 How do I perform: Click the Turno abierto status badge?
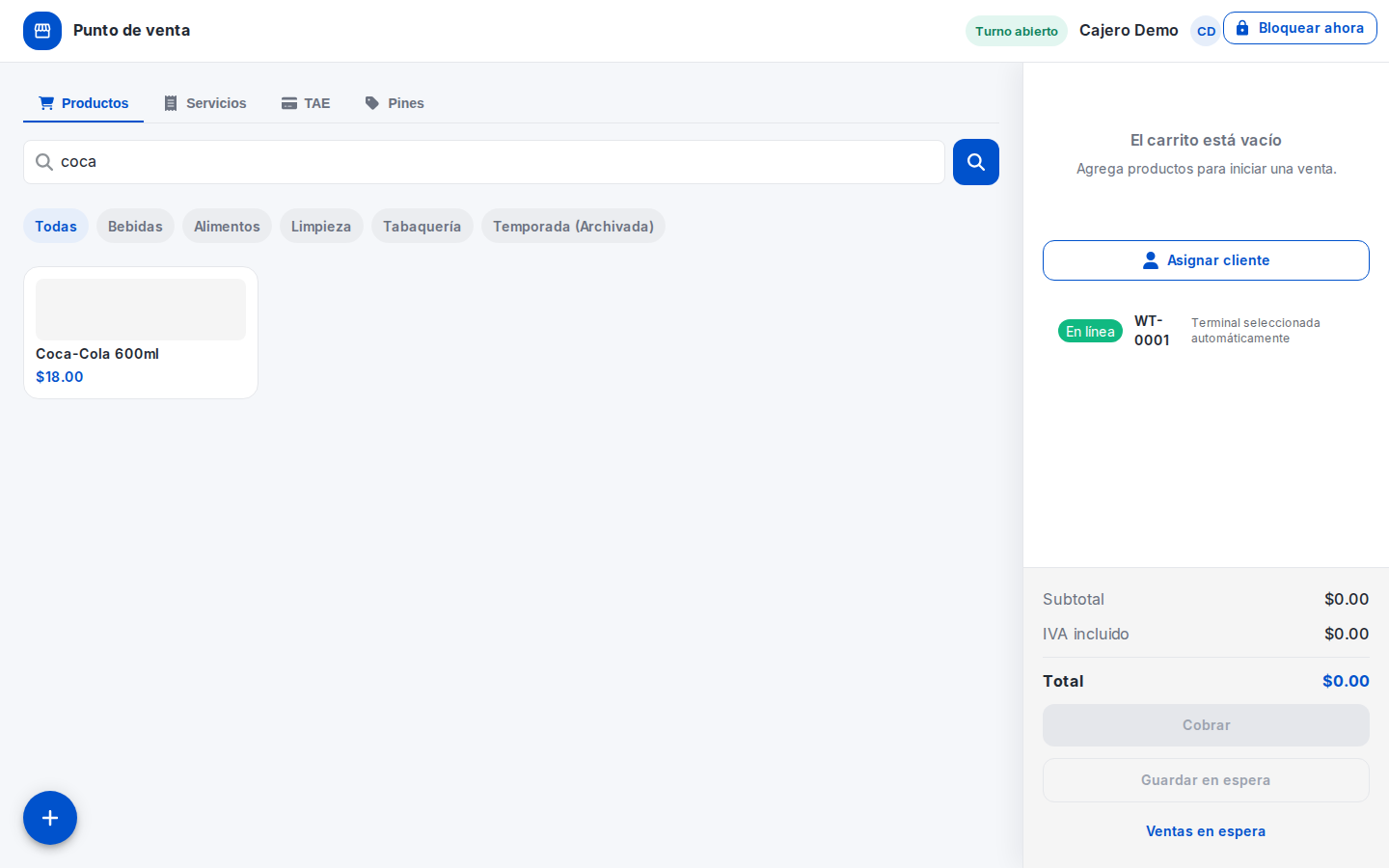(x=1017, y=31)
